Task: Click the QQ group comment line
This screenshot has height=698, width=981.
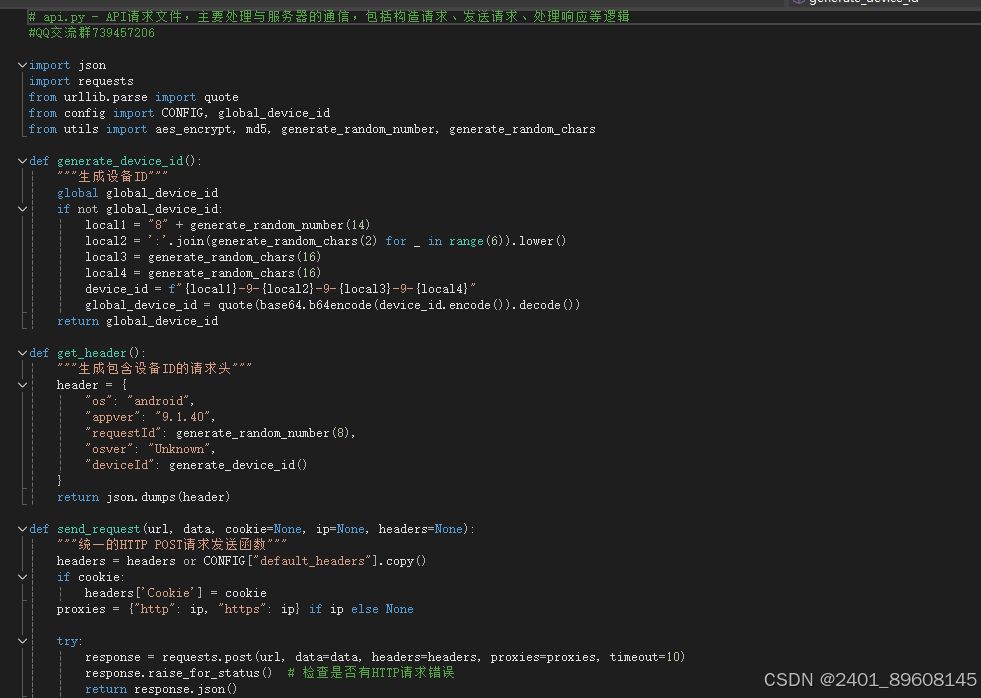Action: (x=91, y=33)
